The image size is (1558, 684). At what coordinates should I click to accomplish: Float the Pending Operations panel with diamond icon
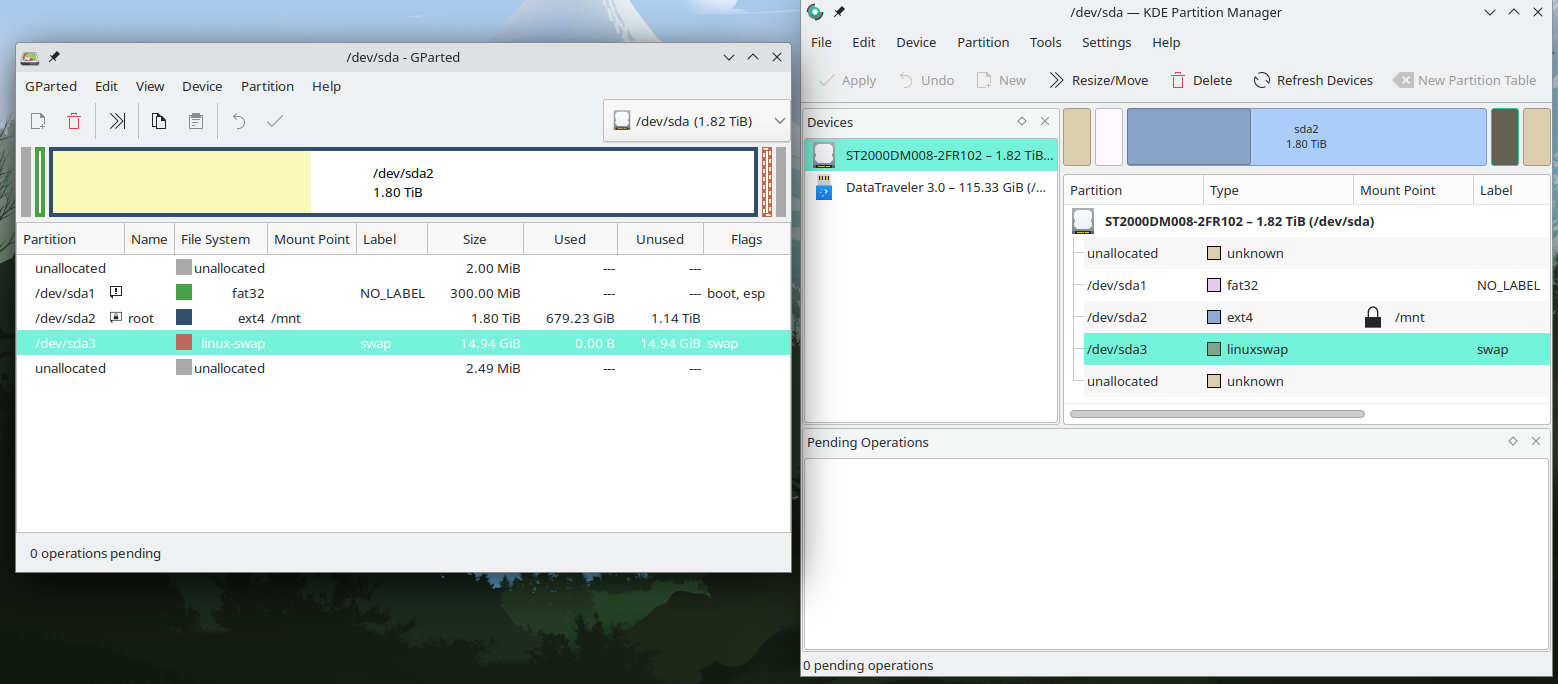point(1513,441)
